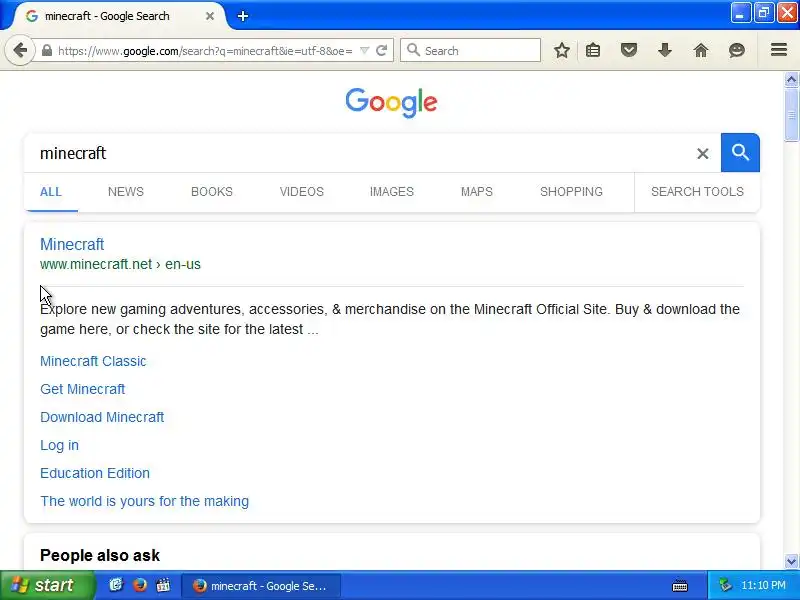Switch to the VIDEOS tab
Image resolution: width=800 pixels, height=600 pixels.
click(302, 192)
